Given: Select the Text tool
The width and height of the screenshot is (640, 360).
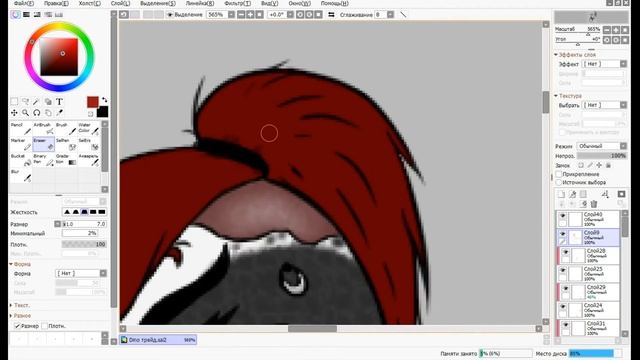Looking at the screenshot, I should (x=59, y=101).
